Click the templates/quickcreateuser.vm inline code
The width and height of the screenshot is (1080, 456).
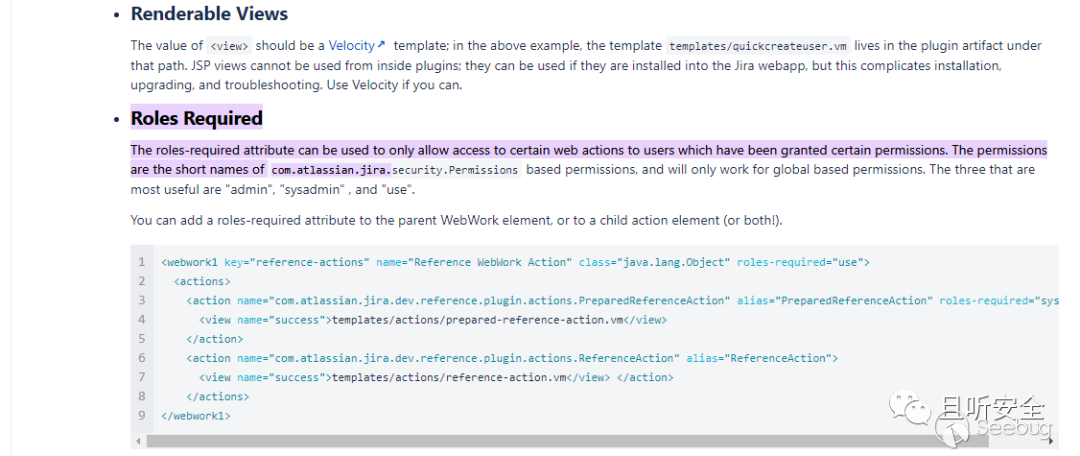pos(758,46)
